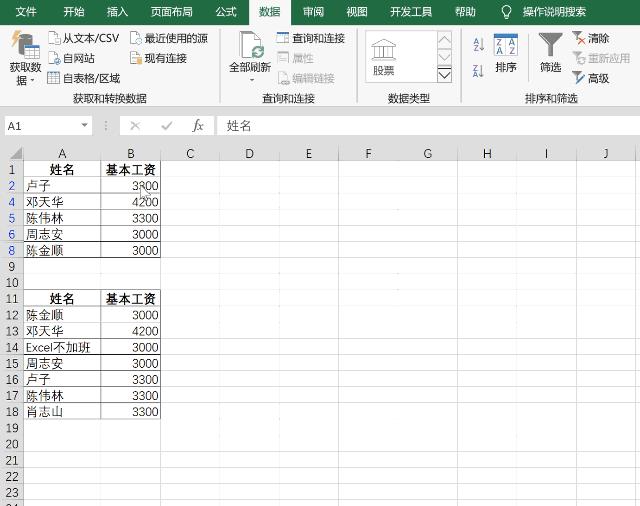Expand the Name Box dropdown arrow

point(84,125)
